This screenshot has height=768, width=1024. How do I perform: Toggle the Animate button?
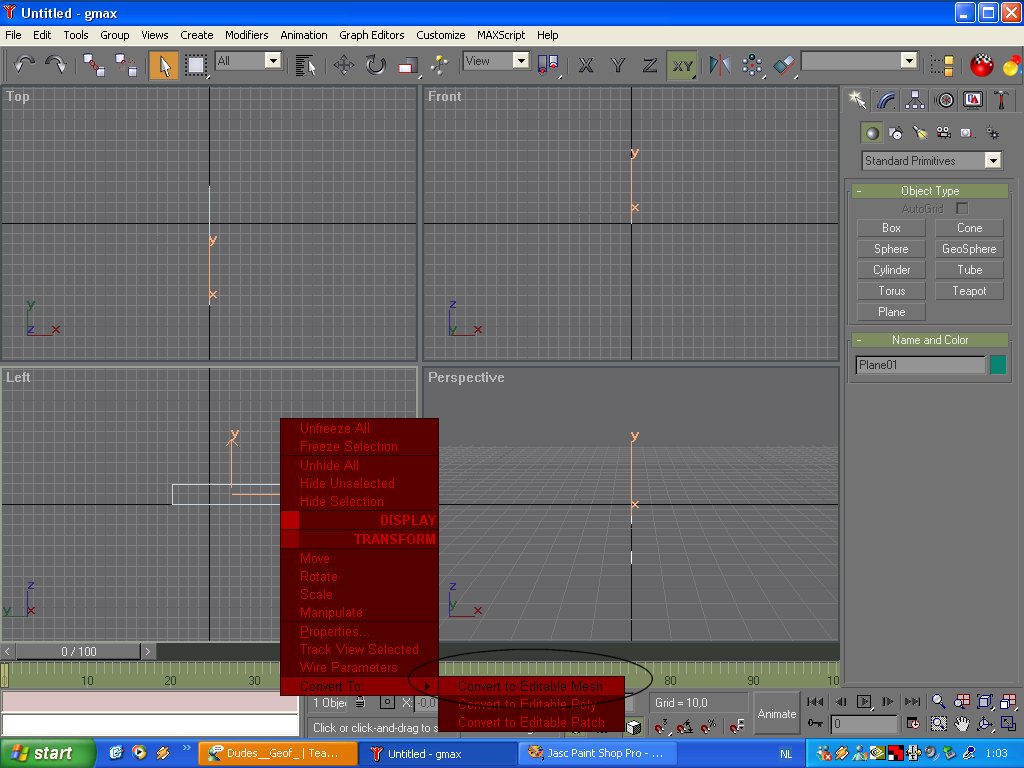point(776,713)
